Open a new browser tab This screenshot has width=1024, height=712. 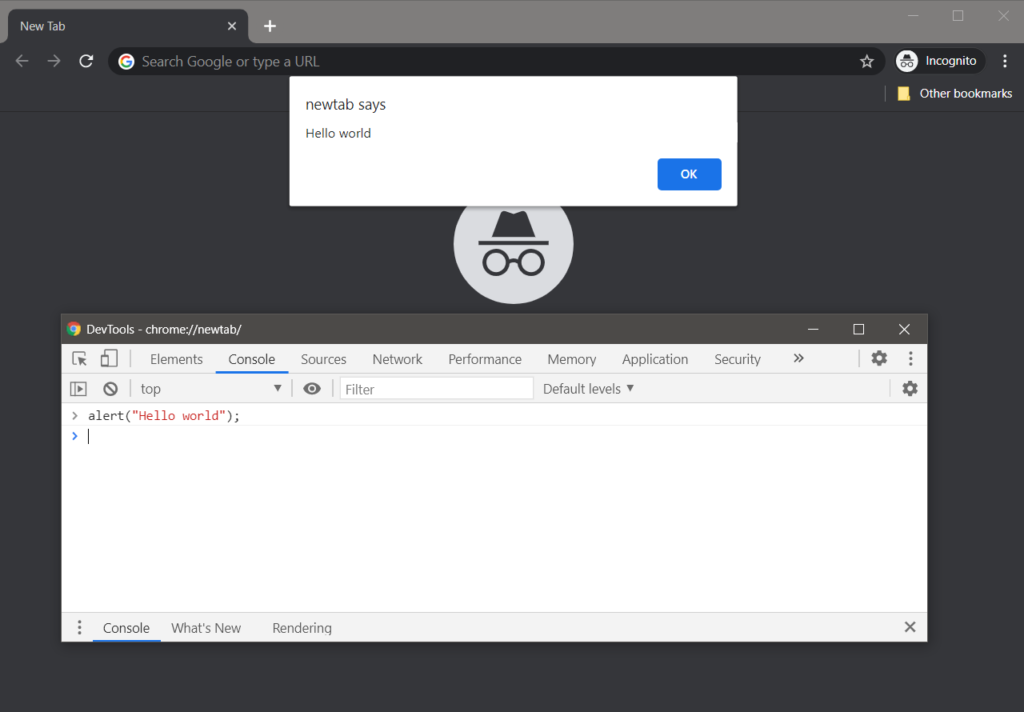click(x=269, y=25)
